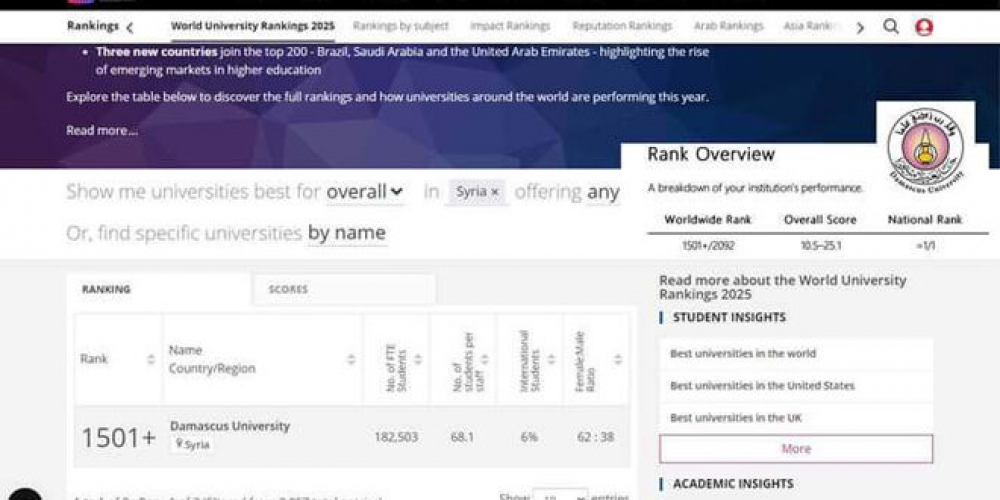Remove the Syria country filter

pos(495,192)
